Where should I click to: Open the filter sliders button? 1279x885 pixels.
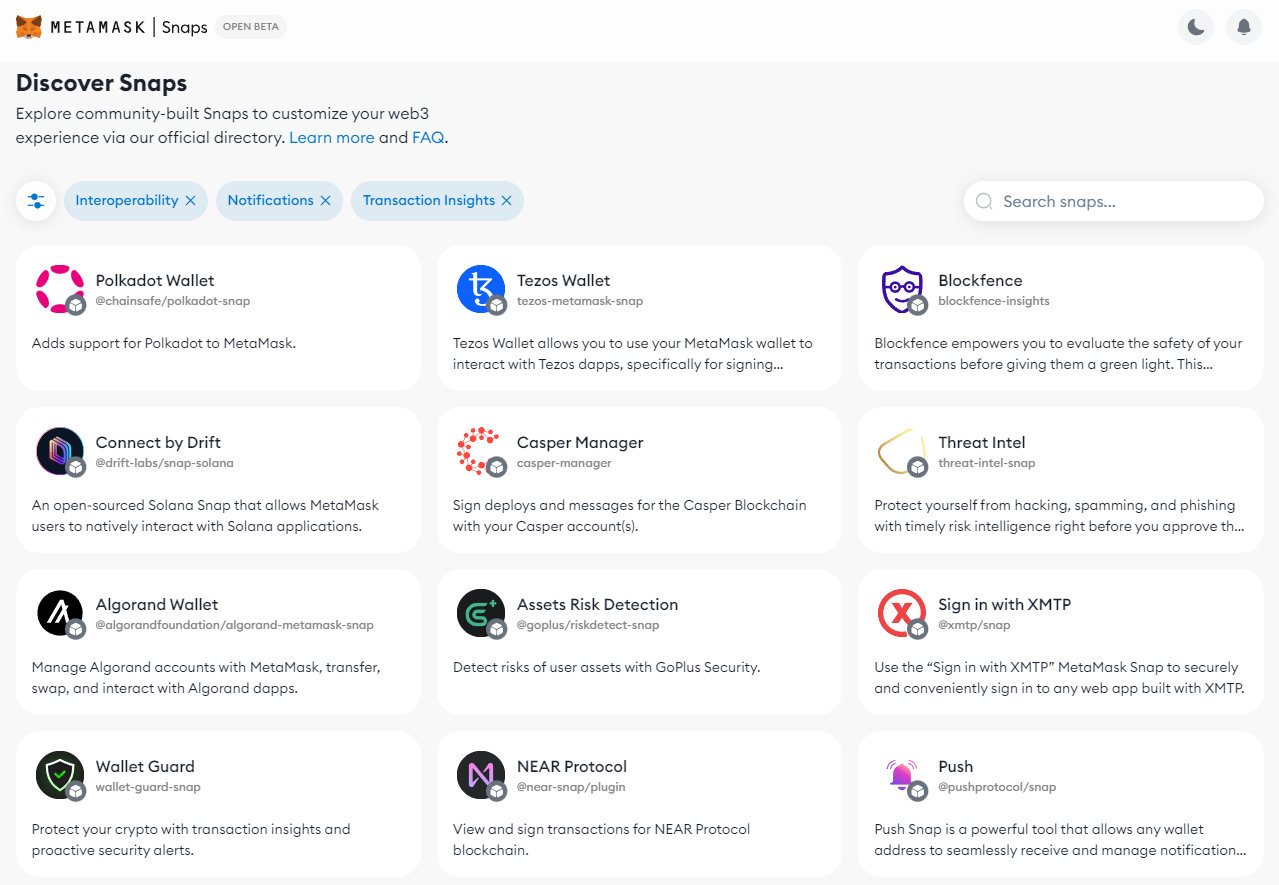tap(36, 201)
